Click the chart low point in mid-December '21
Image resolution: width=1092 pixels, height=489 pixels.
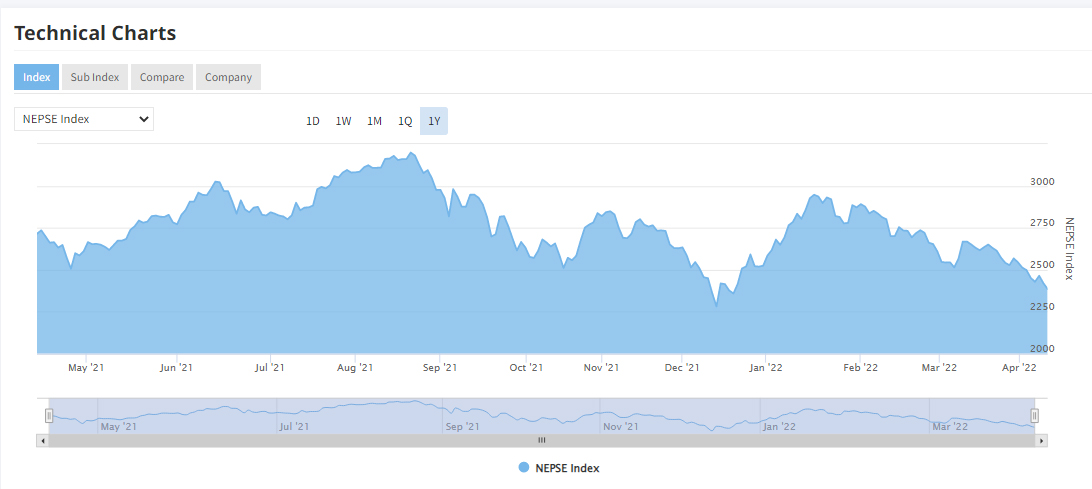(716, 305)
